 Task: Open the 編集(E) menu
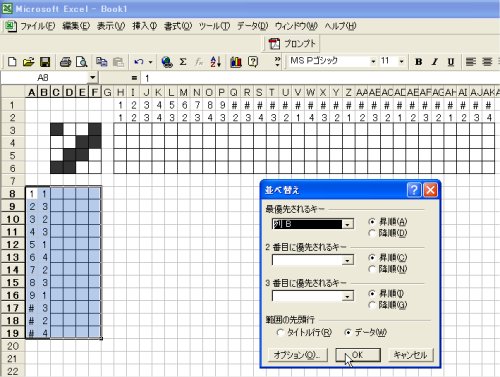pos(76,26)
